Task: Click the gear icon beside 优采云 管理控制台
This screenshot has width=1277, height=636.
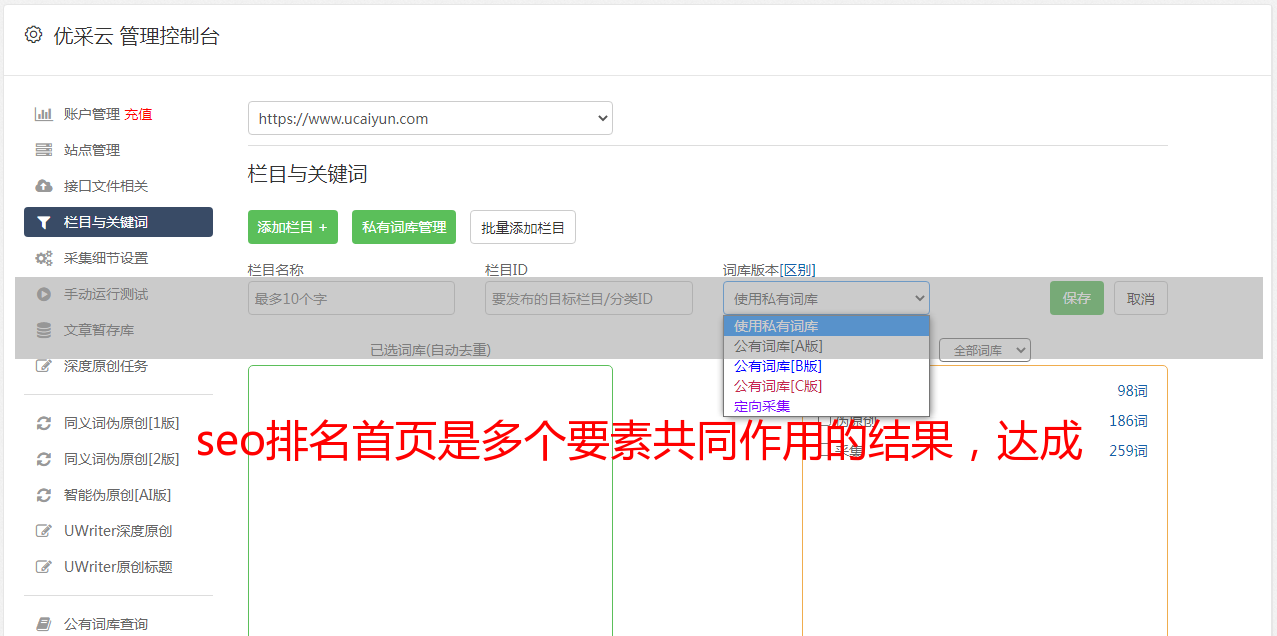Action: (33, 35)
